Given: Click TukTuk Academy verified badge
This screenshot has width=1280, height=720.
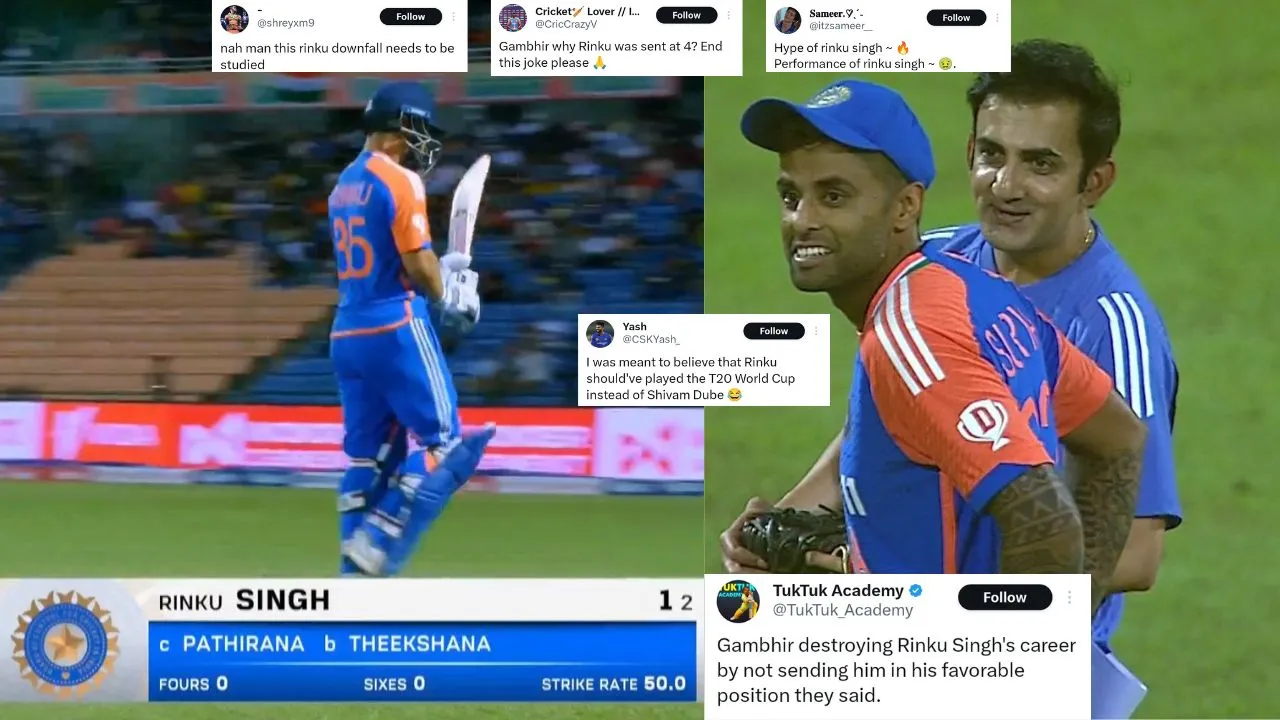Looking at the screenshot, I should [x=916, y=591].
